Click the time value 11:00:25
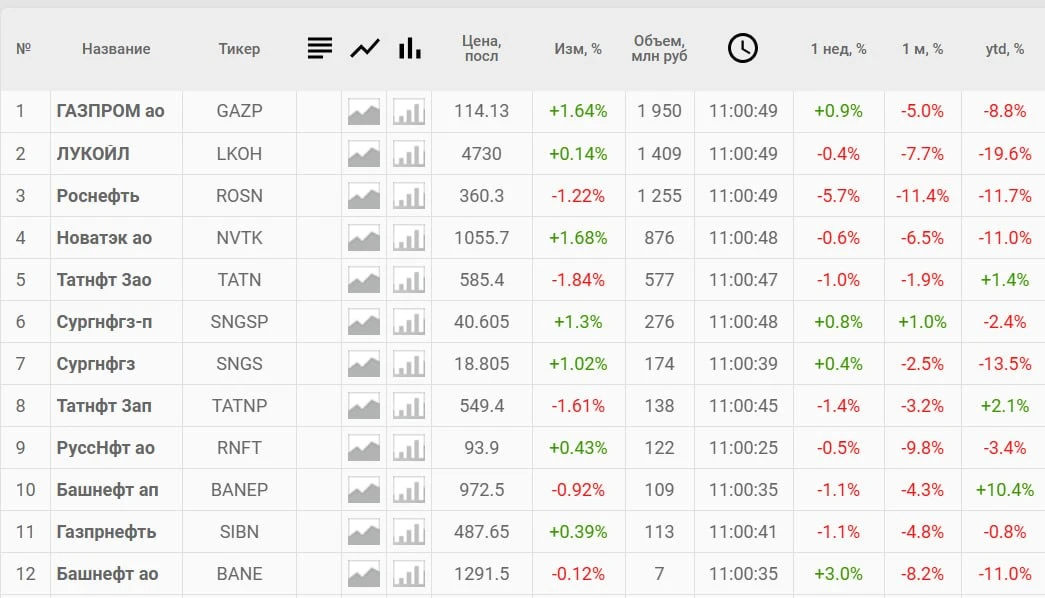 tap(743, 448)
